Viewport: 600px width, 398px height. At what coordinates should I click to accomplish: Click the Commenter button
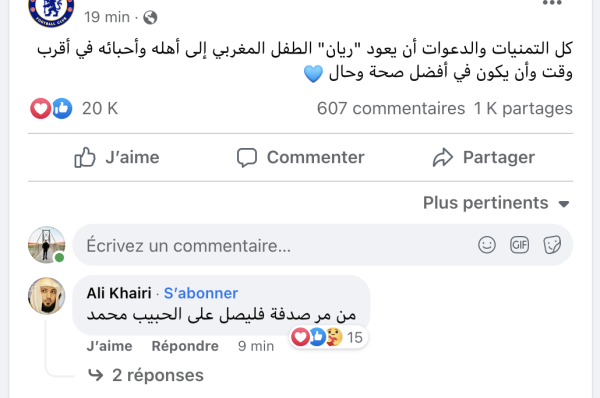[x=300, y=157]
